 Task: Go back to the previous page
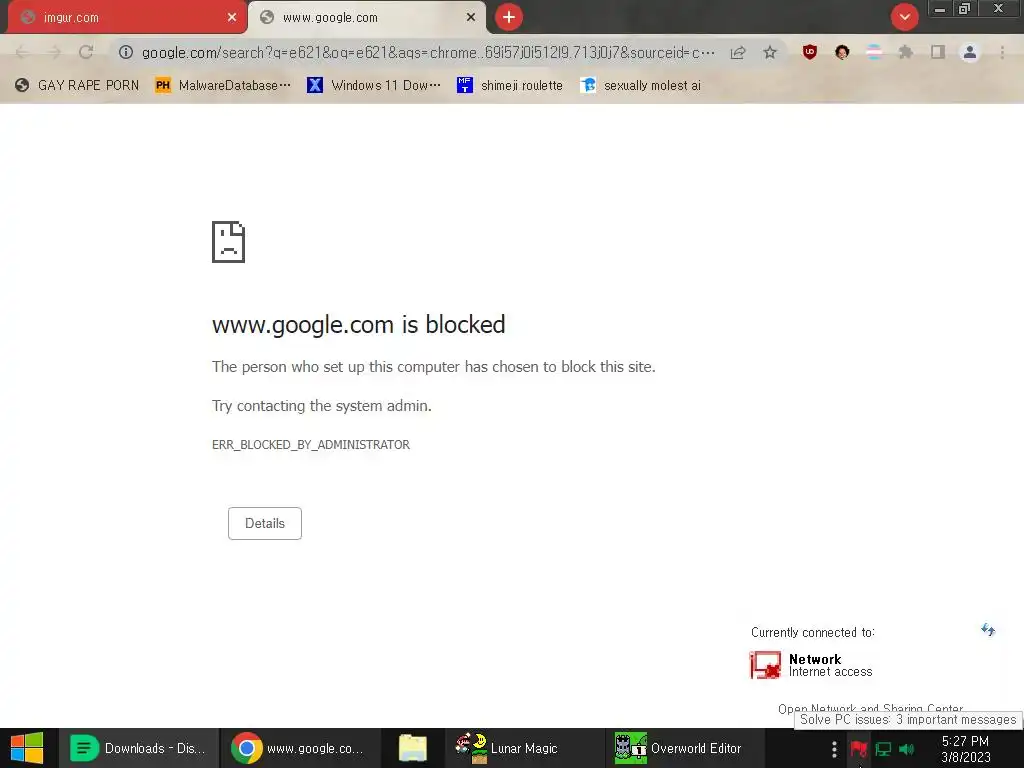click(22, 52)
